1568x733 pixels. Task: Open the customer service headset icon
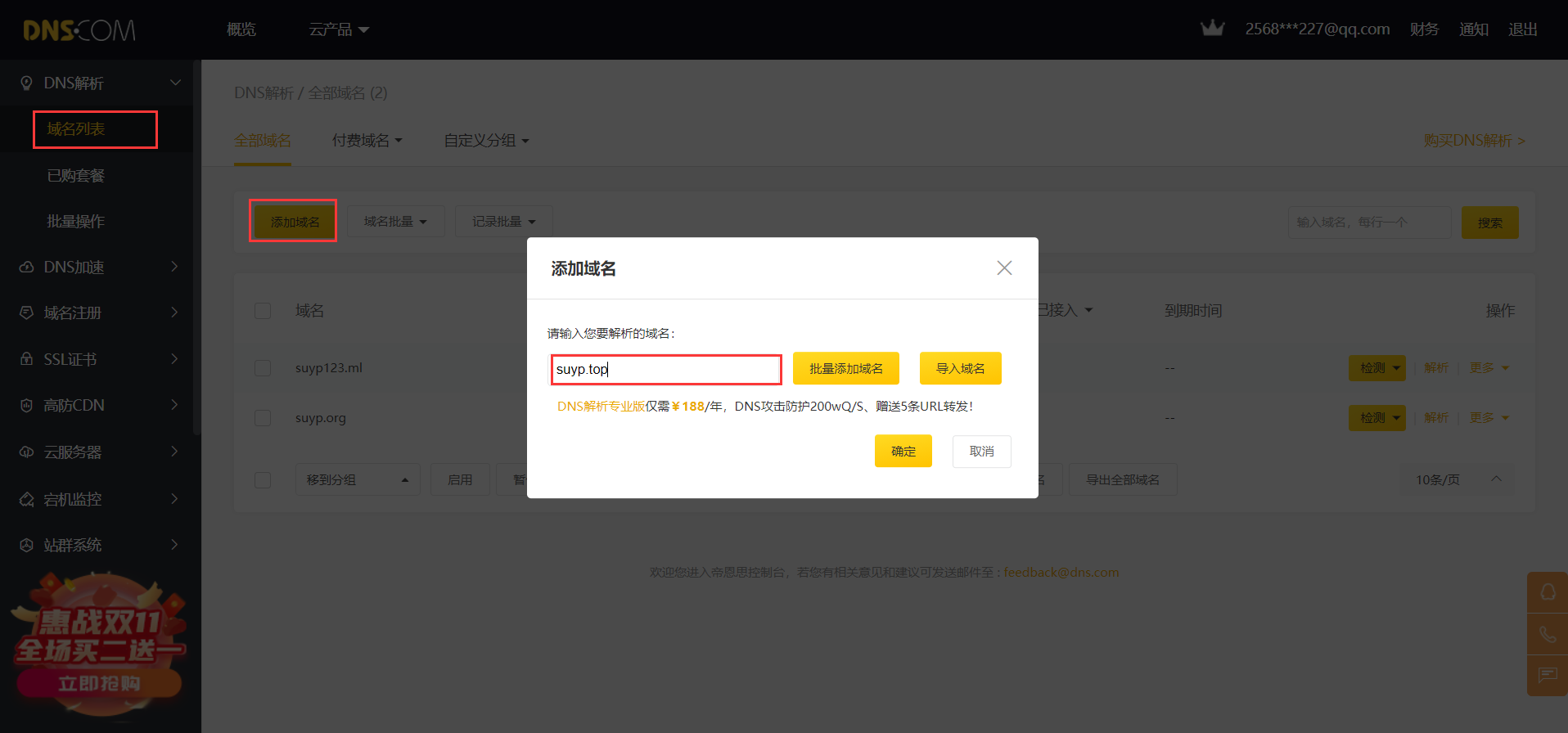(1548, 591)
